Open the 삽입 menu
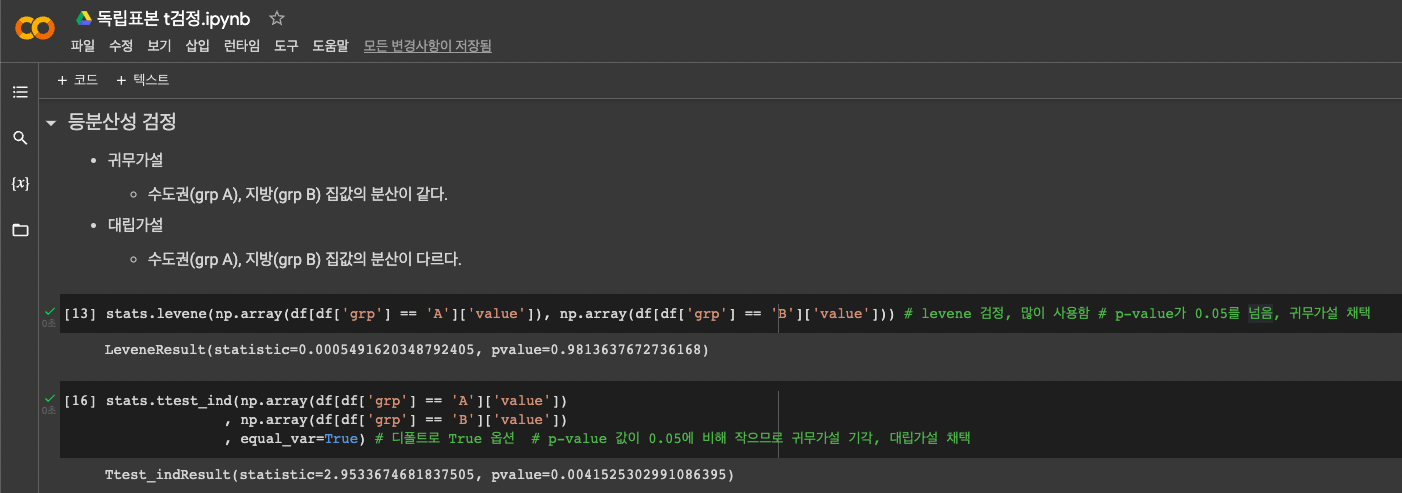Viewport: 1402px width, 493px height. [x=198, y=46]
